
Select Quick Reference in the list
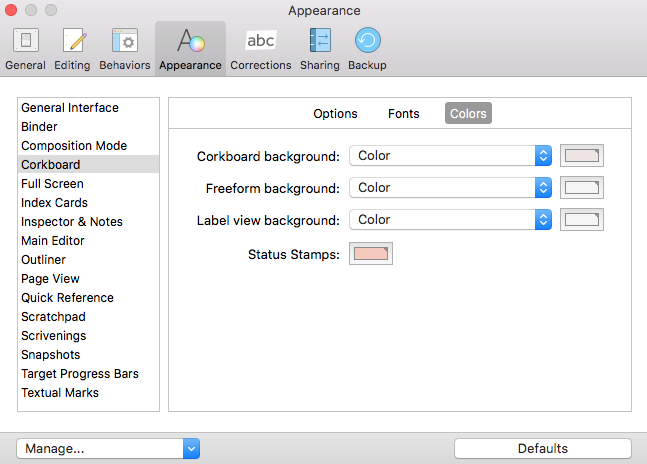coord(88,297)
